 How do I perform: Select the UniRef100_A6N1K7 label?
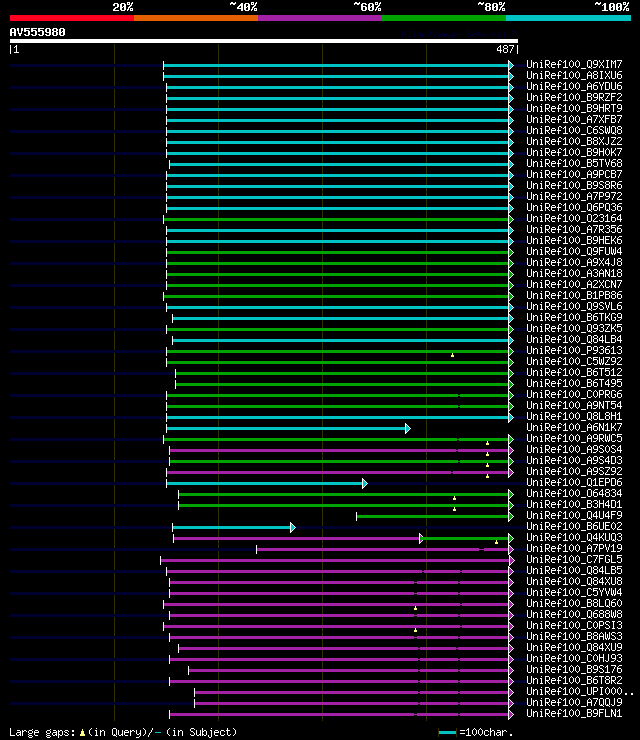[574, 428]
